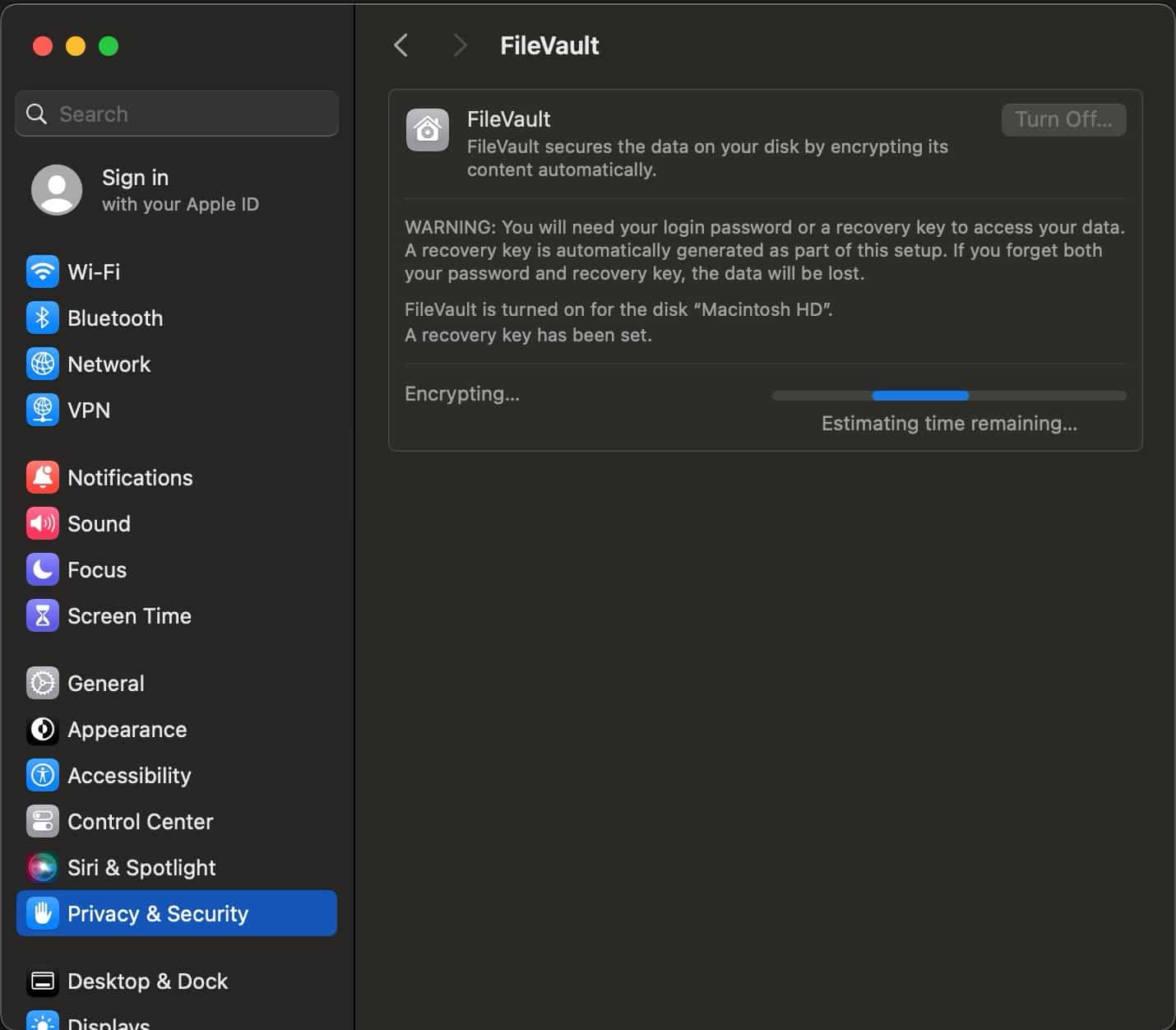Open Screen Time settings
Viewport: 1176px width, 1030px height.
[x=177, y=615]
